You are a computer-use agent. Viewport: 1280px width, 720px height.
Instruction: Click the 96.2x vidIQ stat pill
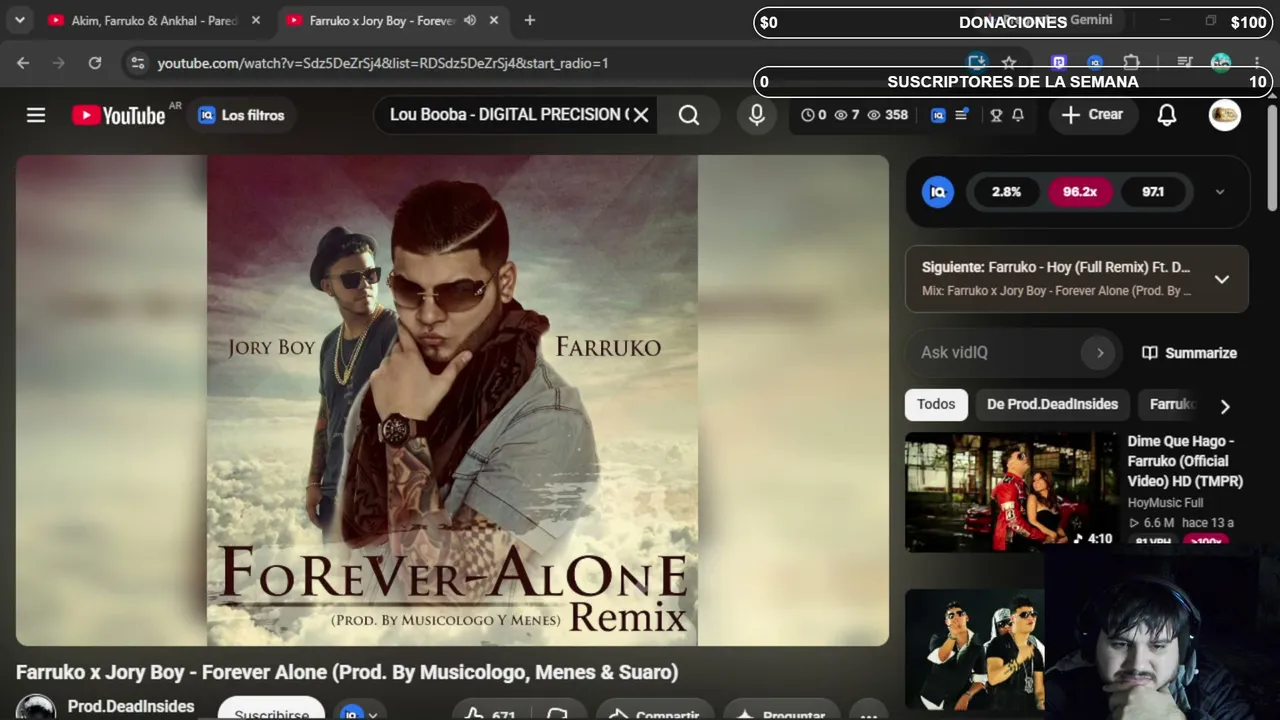click(1080, 192)
